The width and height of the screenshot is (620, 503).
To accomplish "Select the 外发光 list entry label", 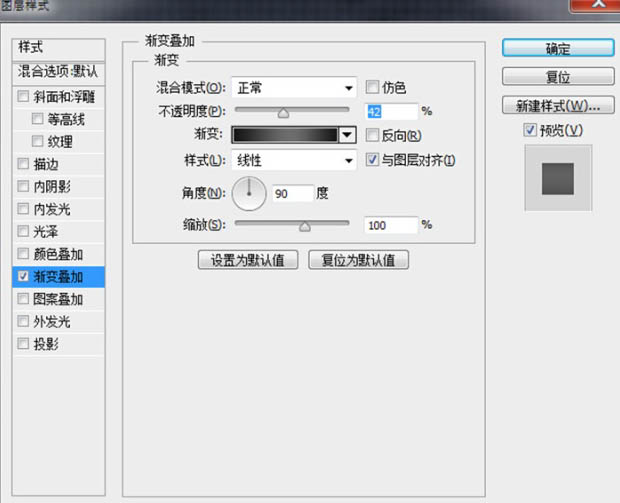I will point(52,321).
